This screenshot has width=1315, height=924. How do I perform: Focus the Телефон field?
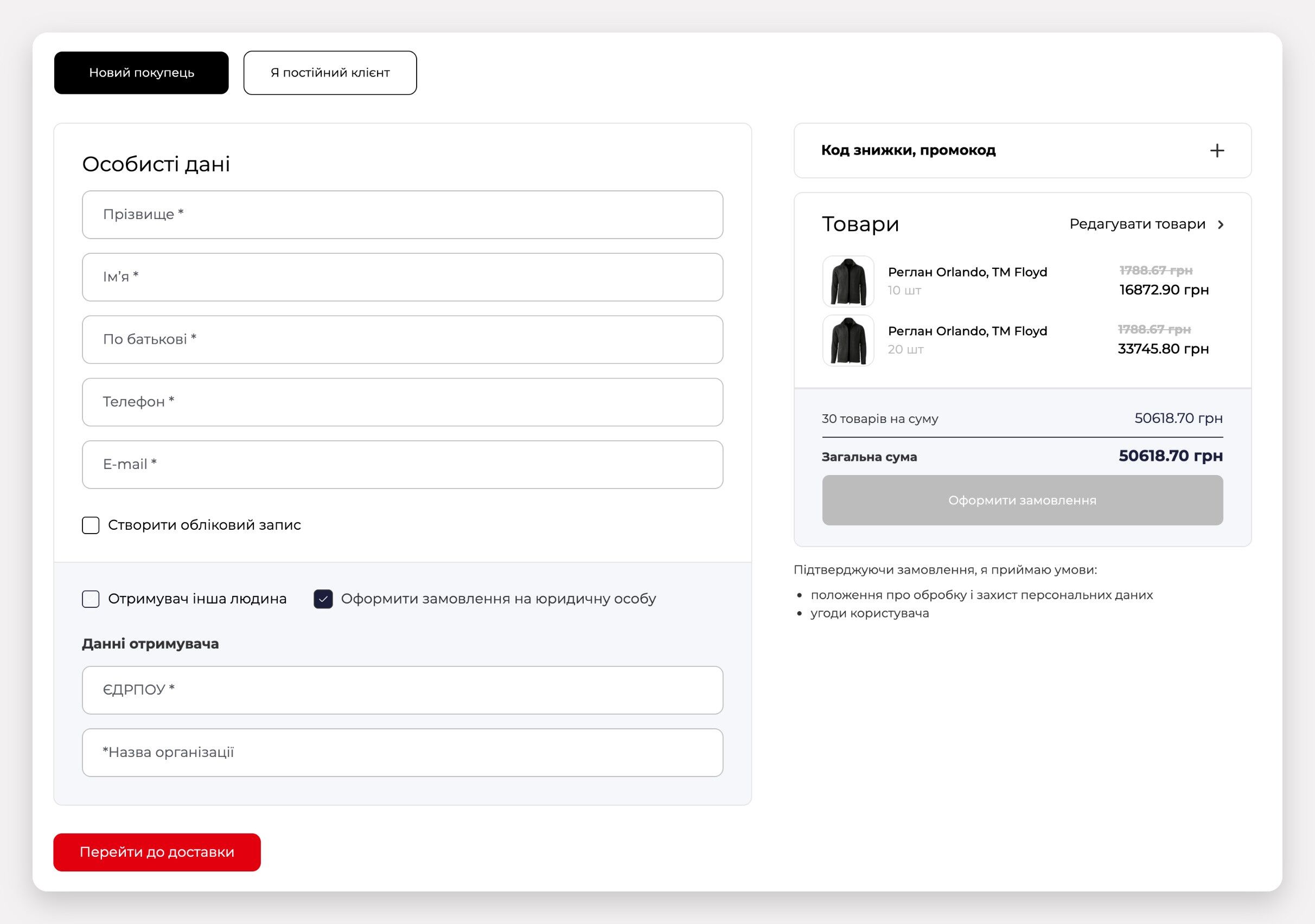[402, 402]
